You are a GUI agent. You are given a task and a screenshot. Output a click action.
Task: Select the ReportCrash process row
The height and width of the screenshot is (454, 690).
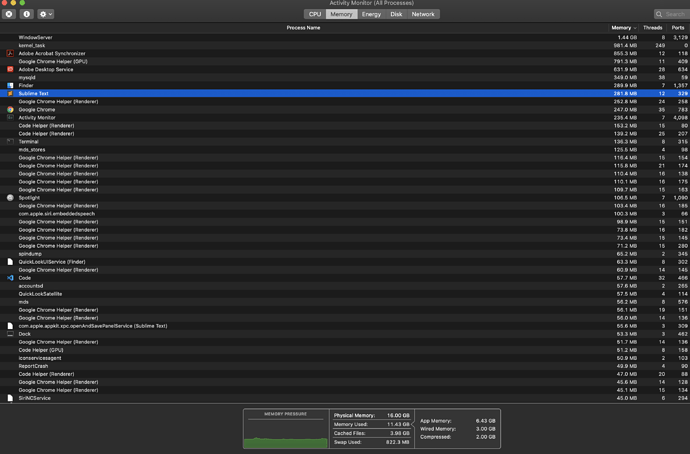(x=345, y=366)
